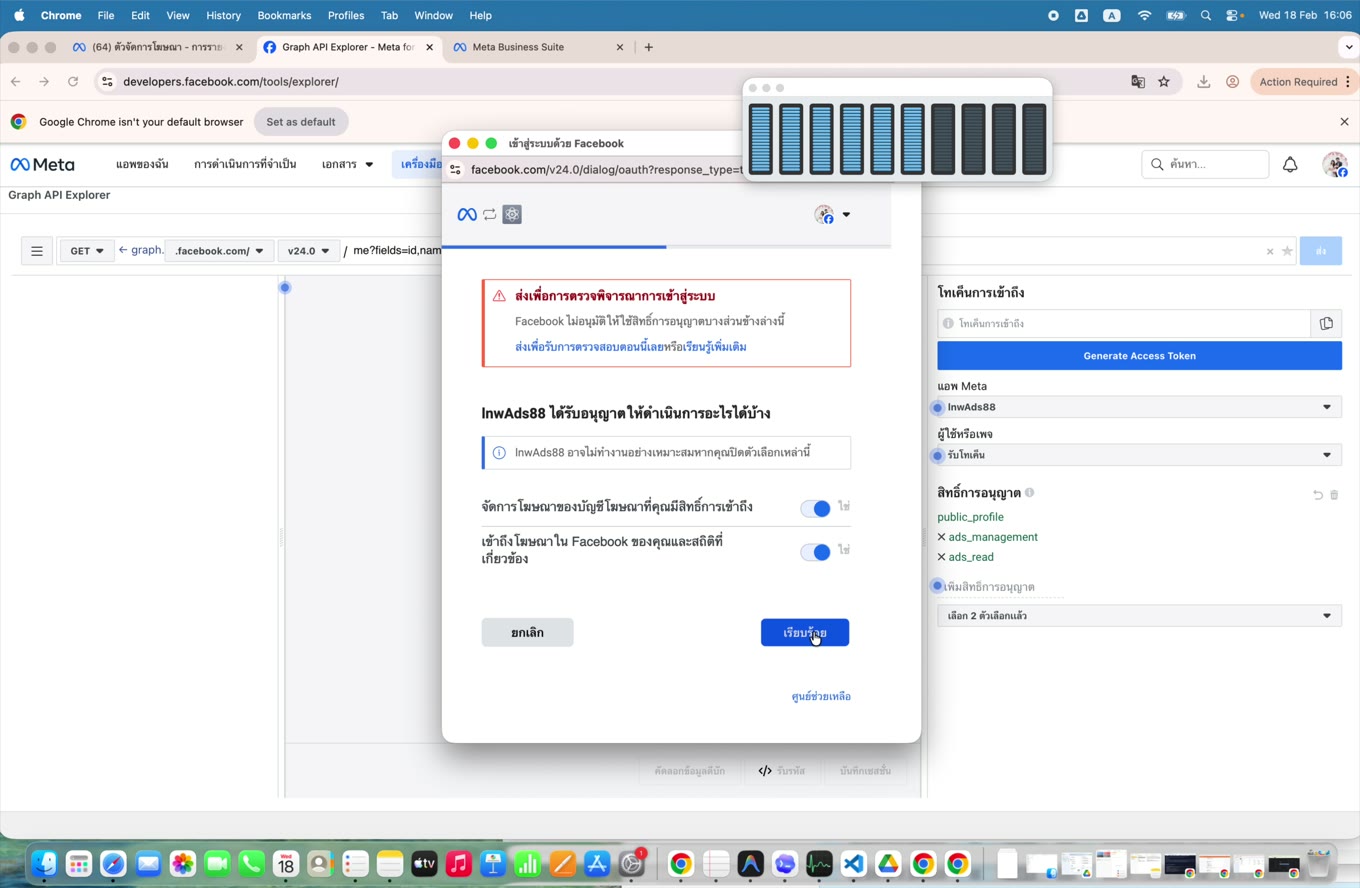The height and width of the screenshot is (888, 1360).
Task: Open การดำเนินการที่จำเป็น in the Meta header
Action: (x=245, y=164)
